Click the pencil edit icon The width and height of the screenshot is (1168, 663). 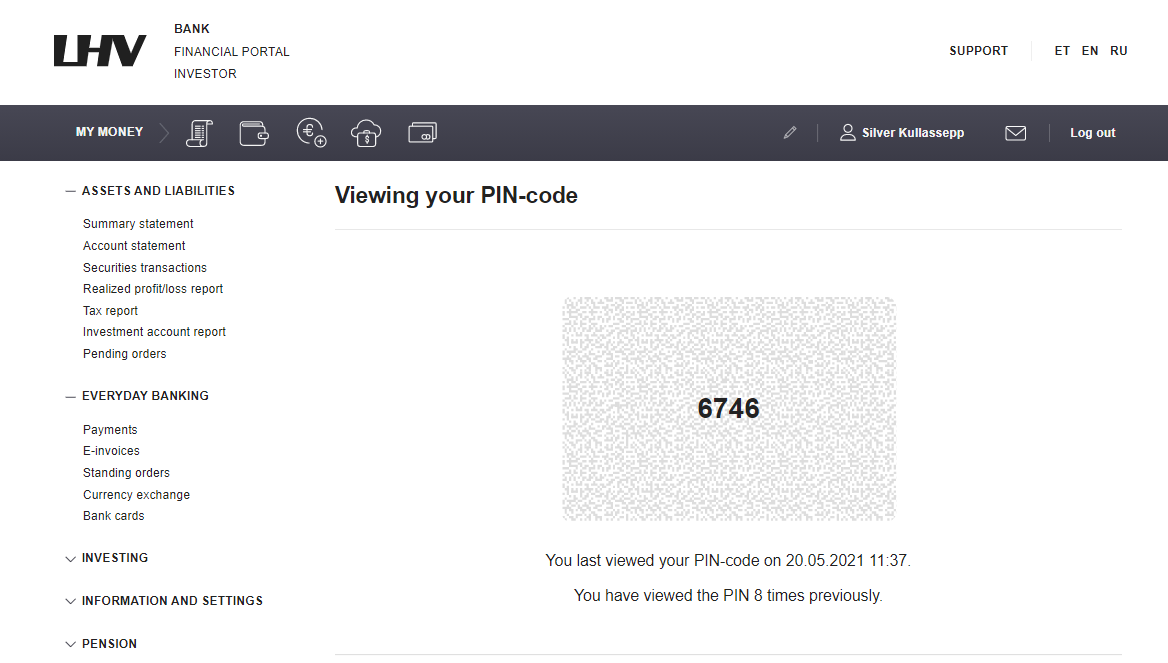click(x=790, y=133)
